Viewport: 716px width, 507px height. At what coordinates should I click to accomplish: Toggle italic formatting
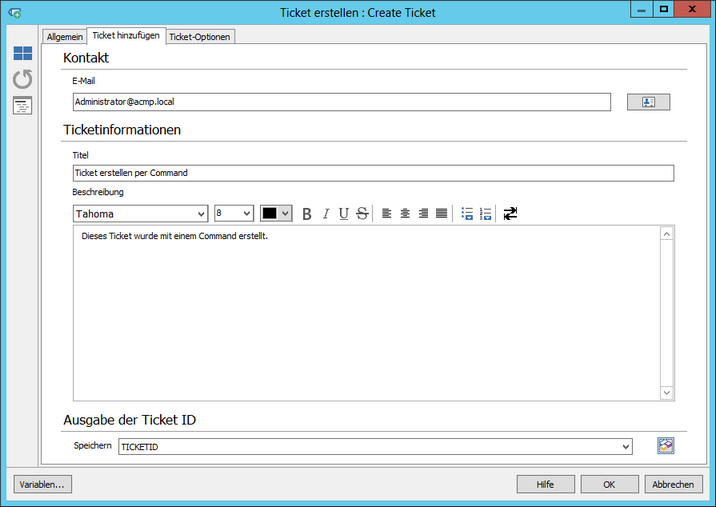click(326, 214)
